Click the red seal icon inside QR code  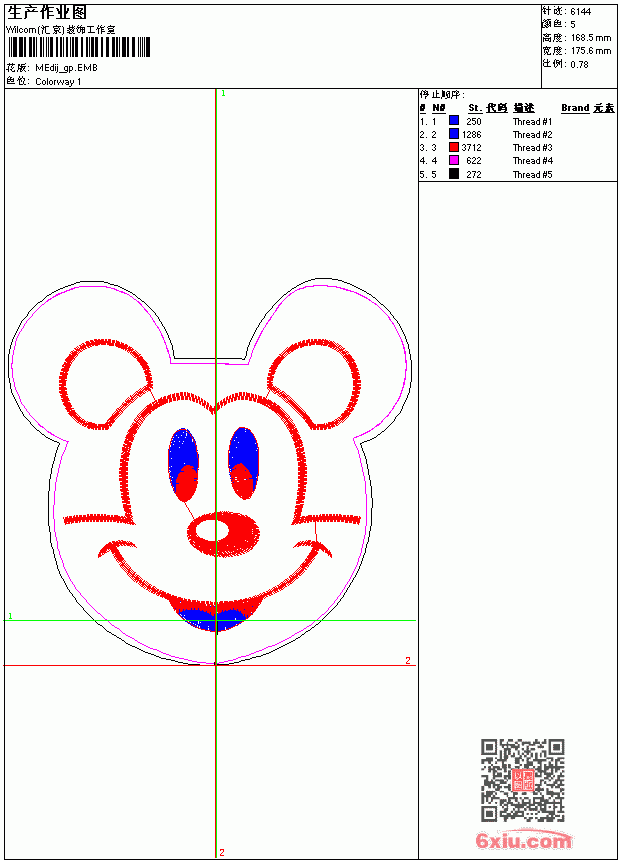(x=523, y=780)
